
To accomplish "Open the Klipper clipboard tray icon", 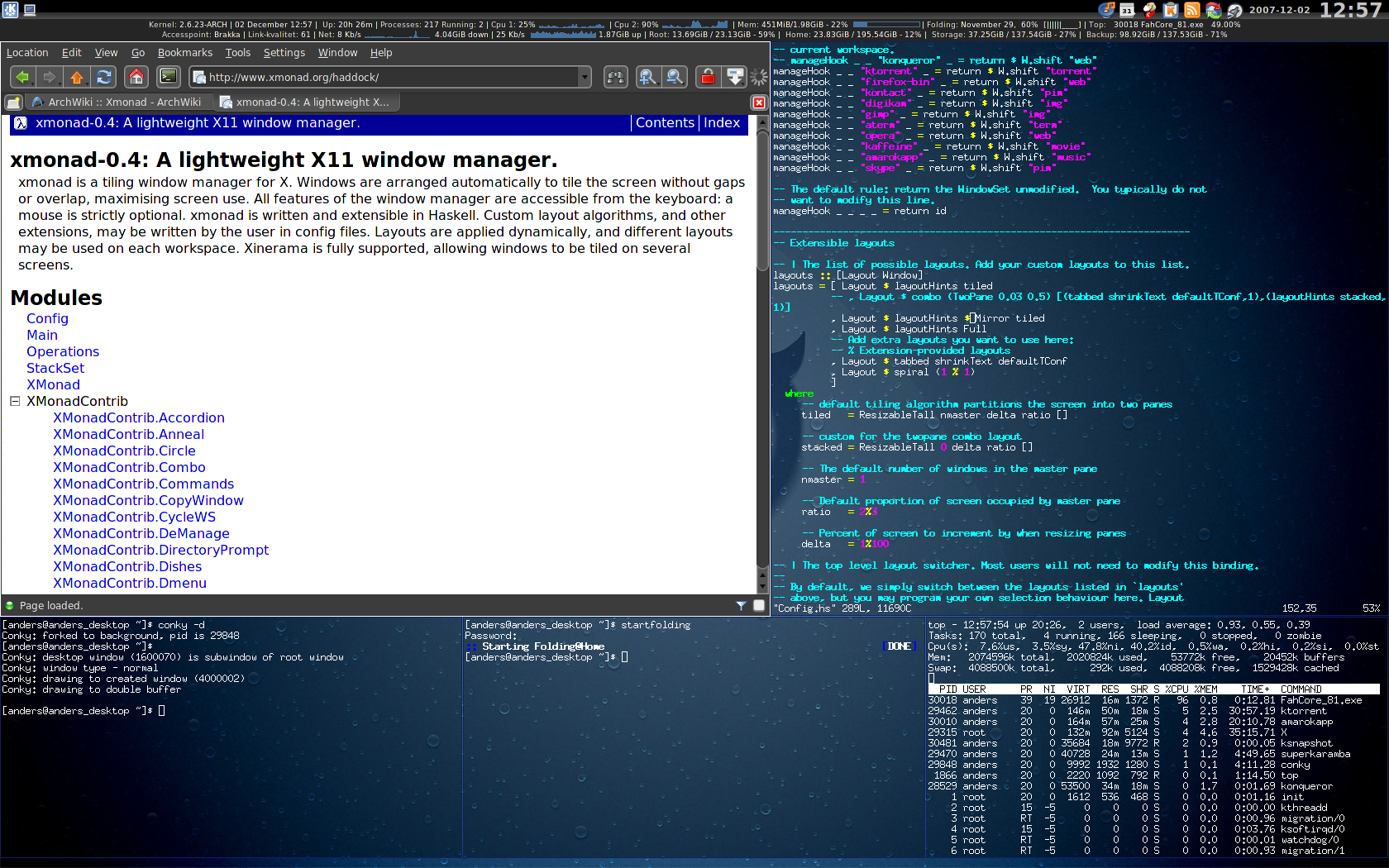I will [x=1170, y=10].
